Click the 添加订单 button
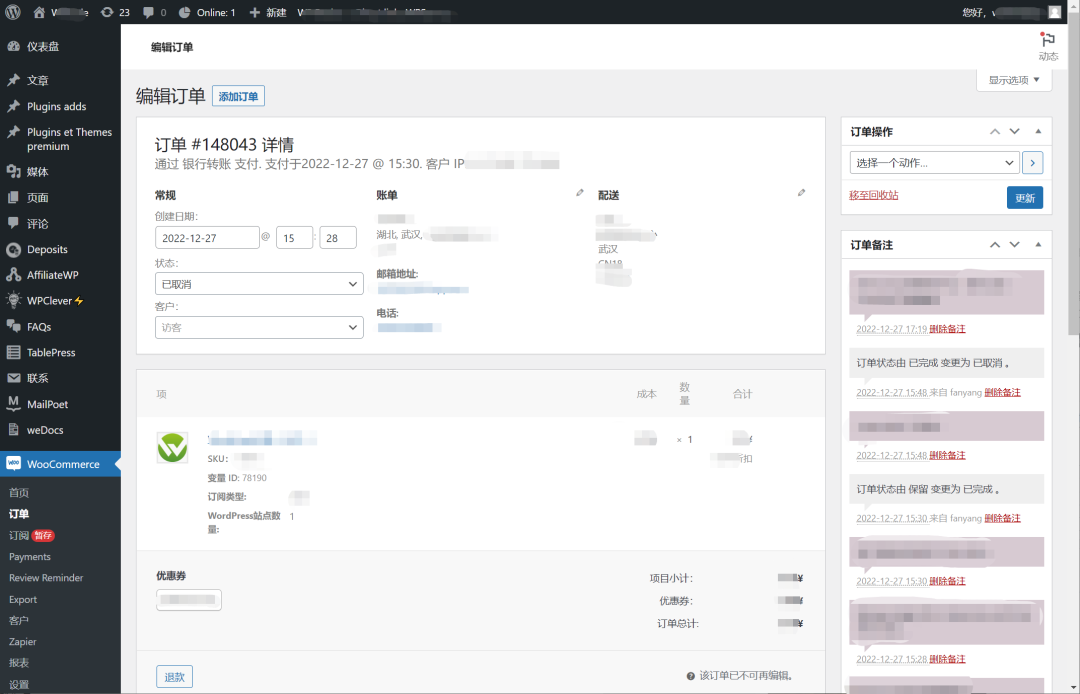The width and height of the screenshot is (1080, 694). [238, 96]
